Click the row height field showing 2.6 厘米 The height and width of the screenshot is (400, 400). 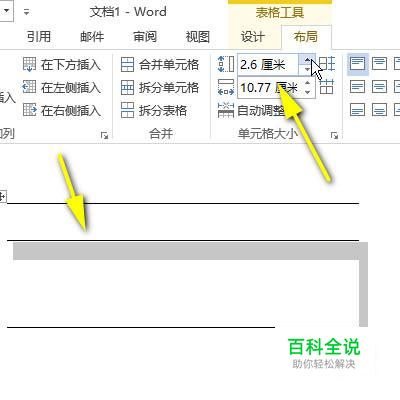[x=268, y=64]
